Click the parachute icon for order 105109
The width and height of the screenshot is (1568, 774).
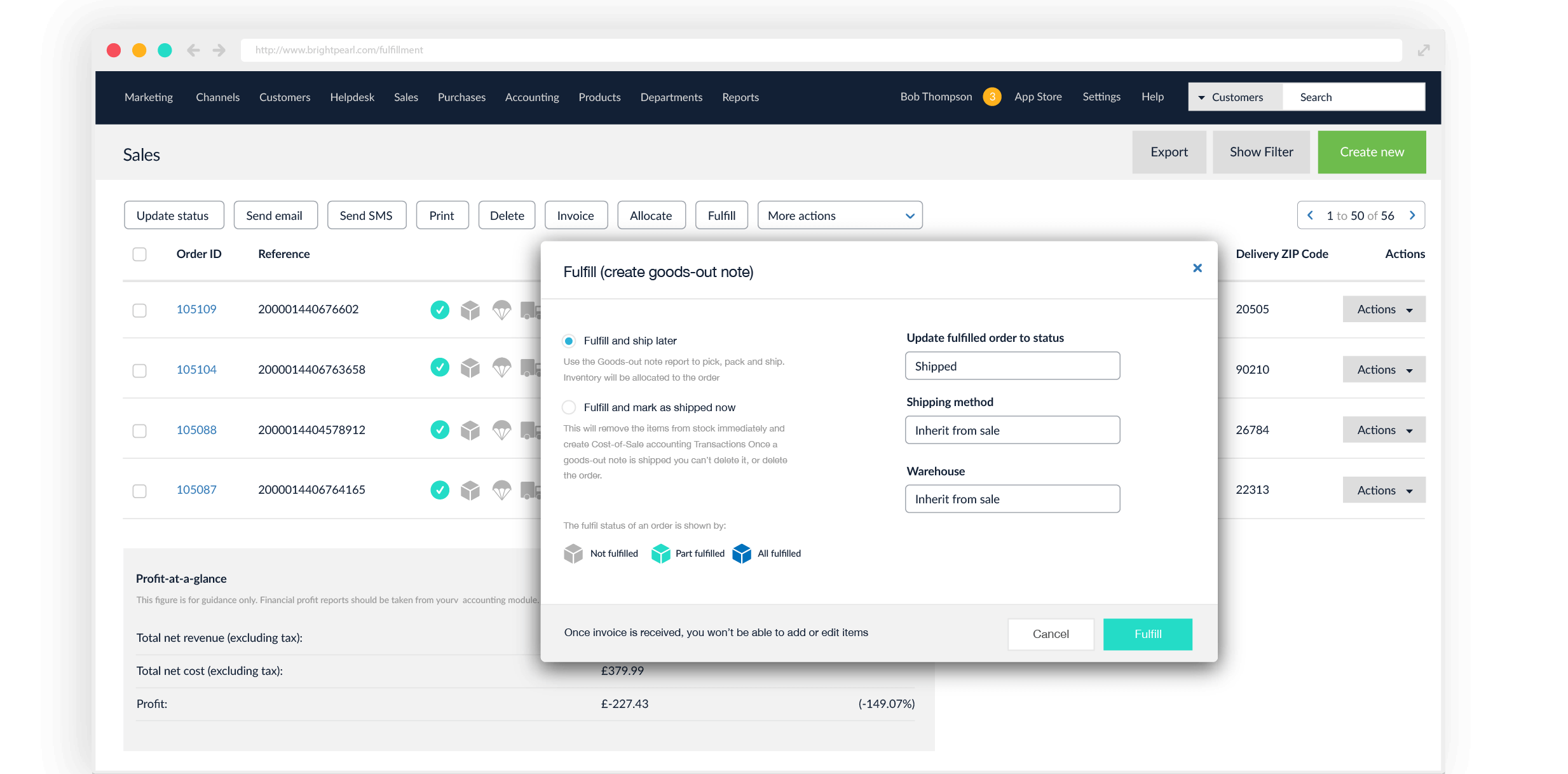click(x=501, y=309)
